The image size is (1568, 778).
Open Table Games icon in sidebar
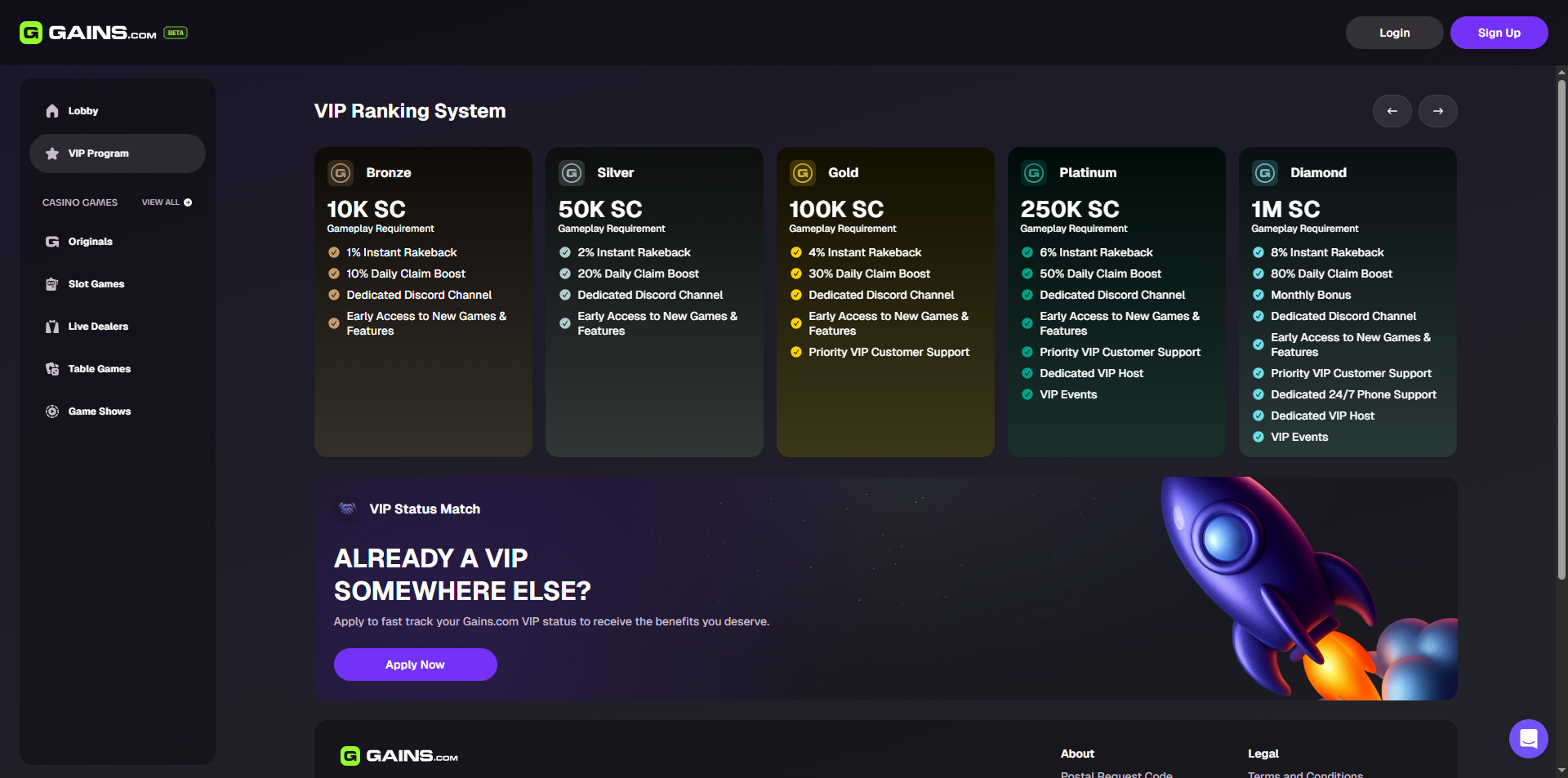(x=52, y=369)
